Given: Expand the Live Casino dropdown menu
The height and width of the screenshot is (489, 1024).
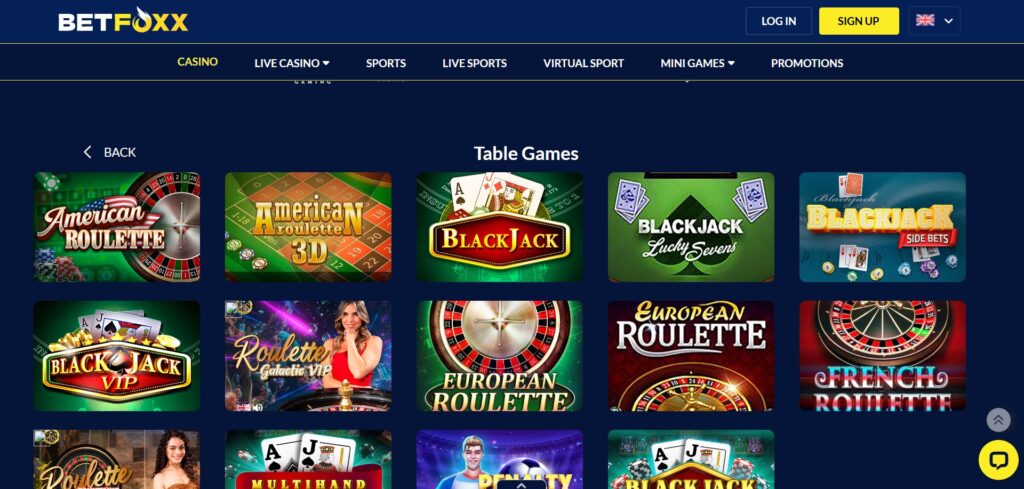Looking at the screenshot, I should 292,63.
